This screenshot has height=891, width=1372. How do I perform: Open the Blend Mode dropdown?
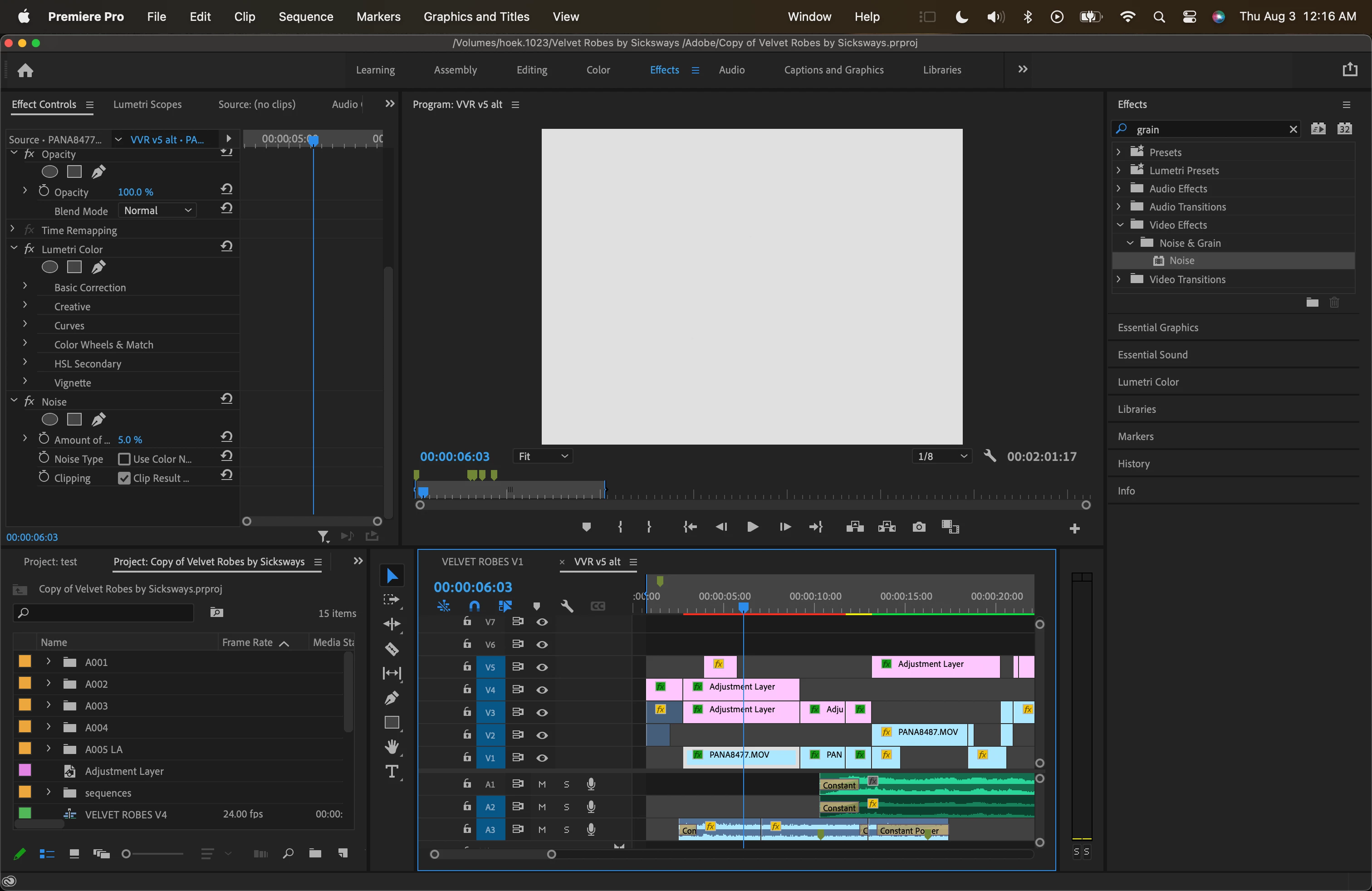[157, 211]
